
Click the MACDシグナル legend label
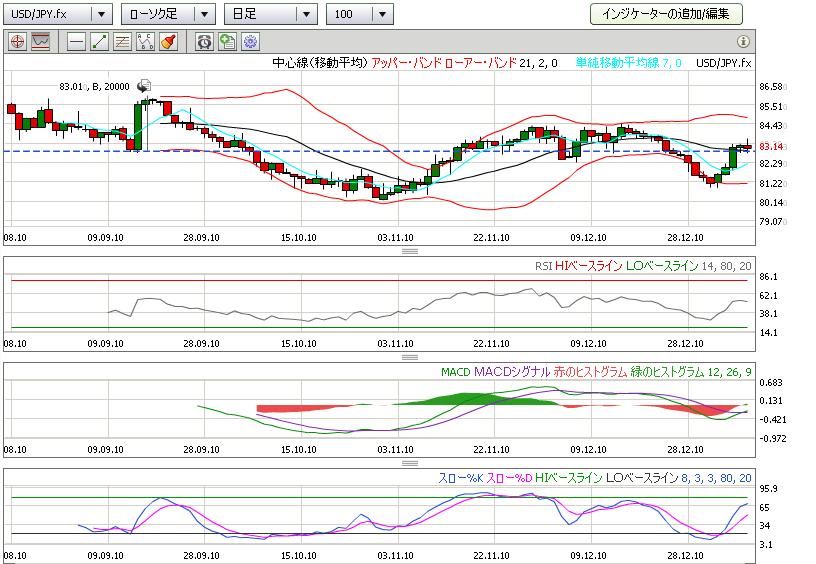[512, 372]
